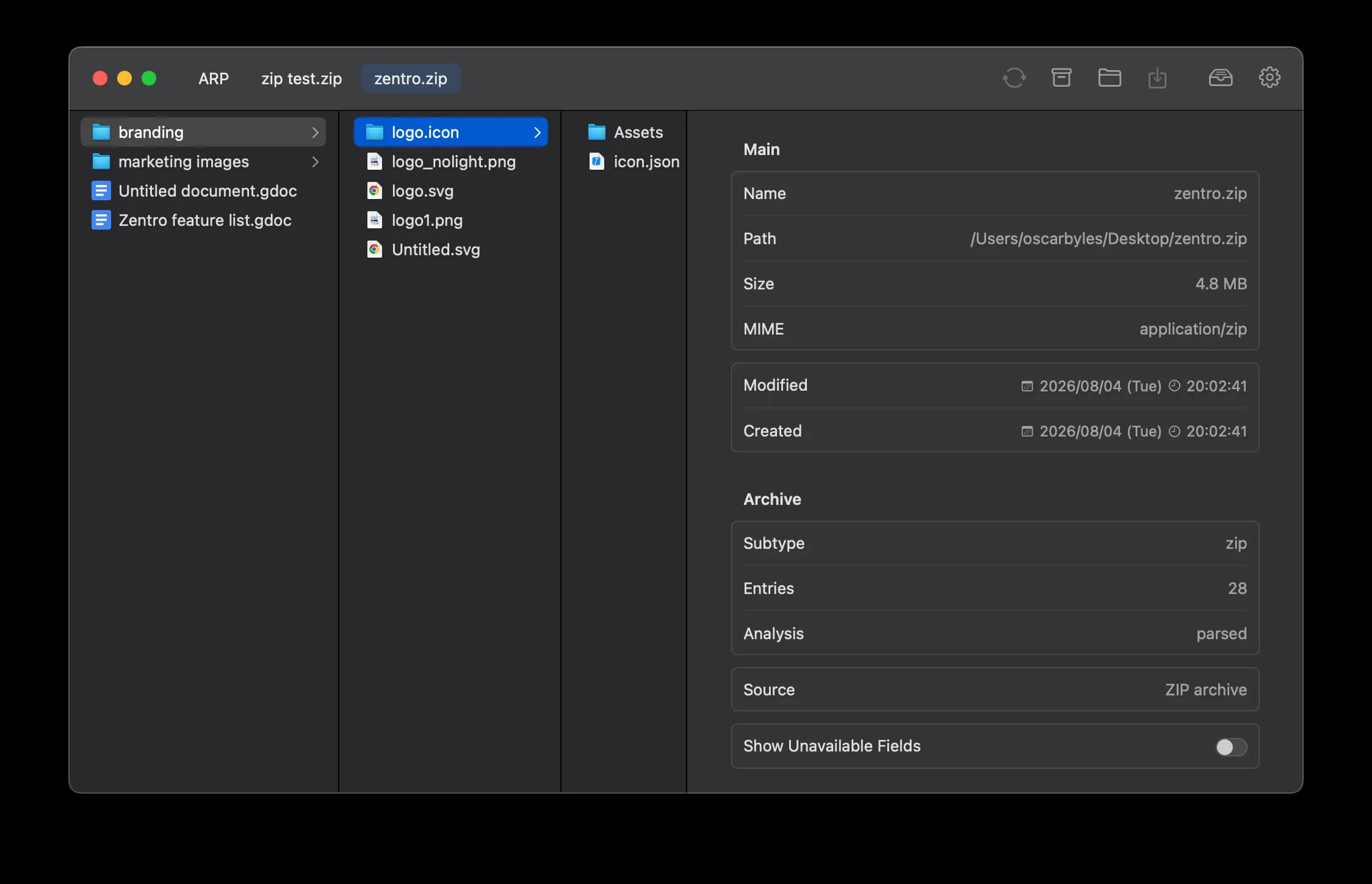Select Untitled document.gdoc entry

tap(203, 190)
